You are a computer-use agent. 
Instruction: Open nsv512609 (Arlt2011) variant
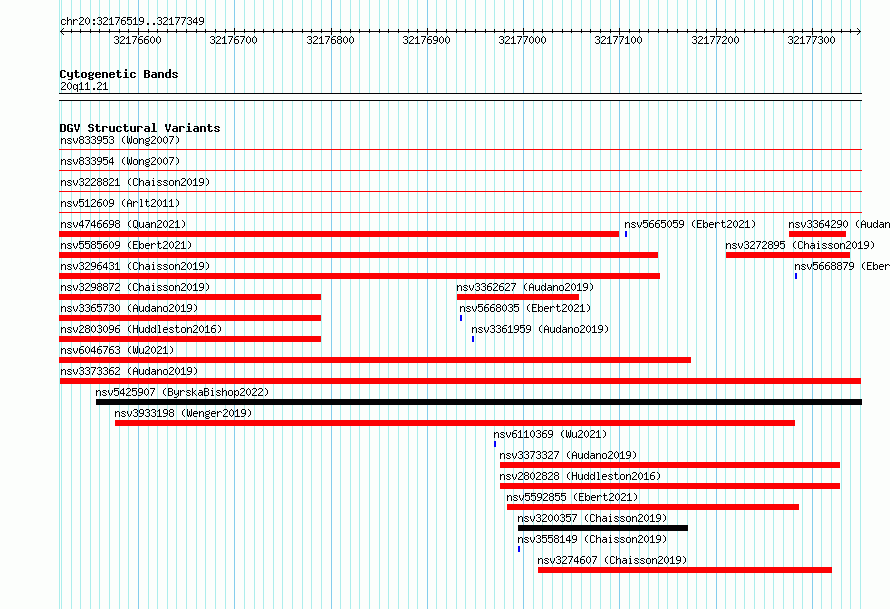click(120, 203)
